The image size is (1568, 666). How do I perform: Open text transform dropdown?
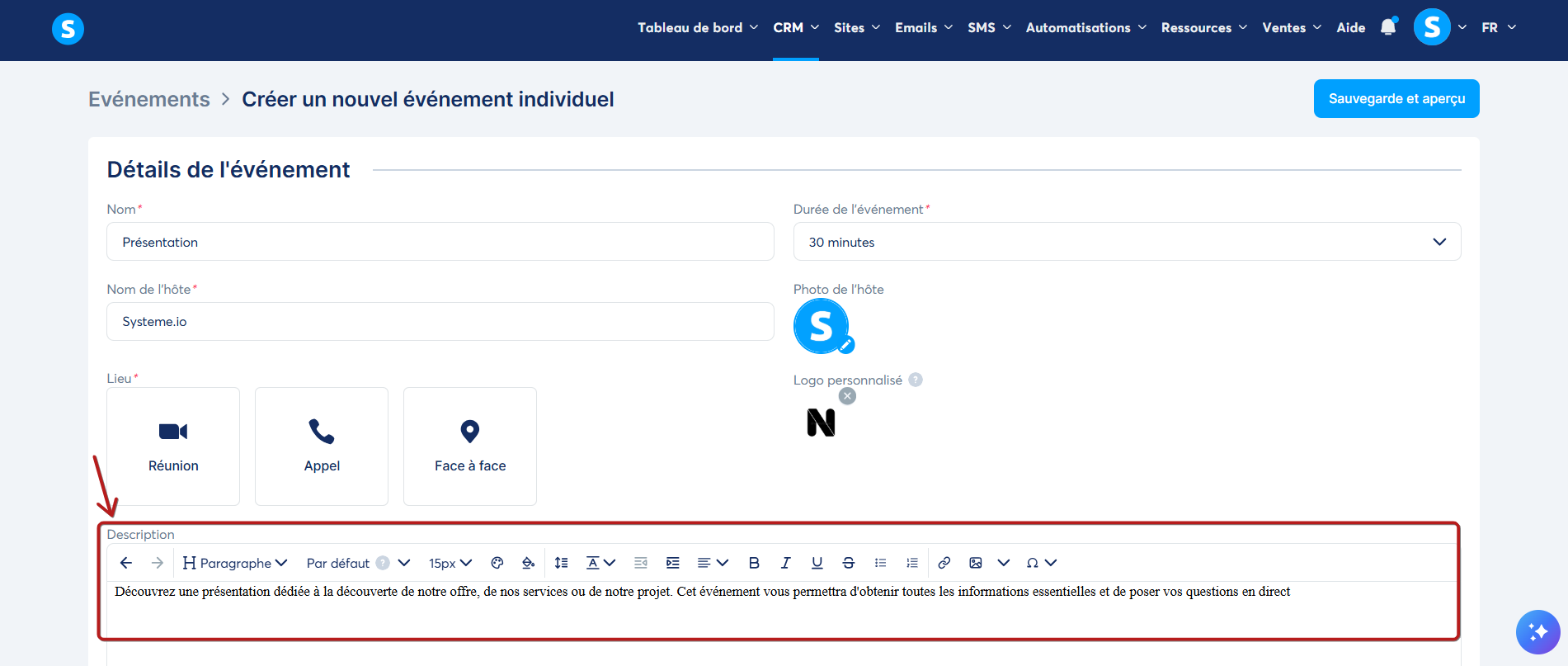tap(600, 563)
